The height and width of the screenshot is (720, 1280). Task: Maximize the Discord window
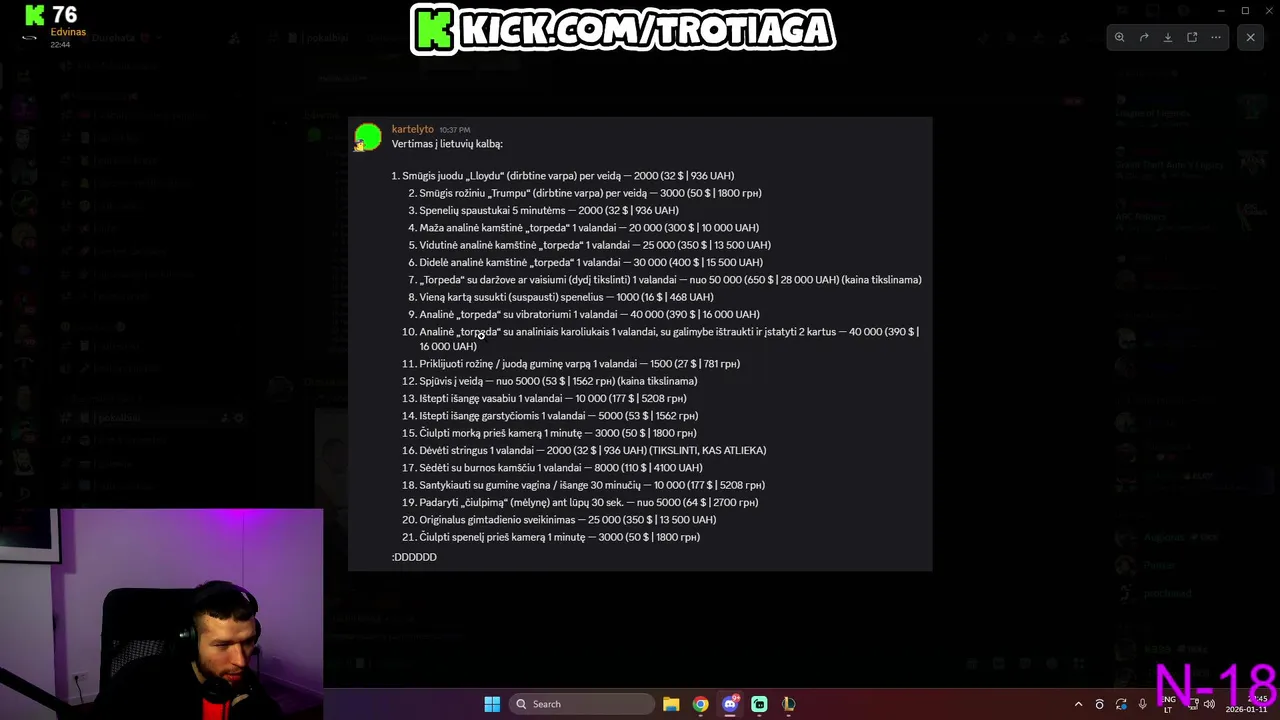coord(1245,10)
